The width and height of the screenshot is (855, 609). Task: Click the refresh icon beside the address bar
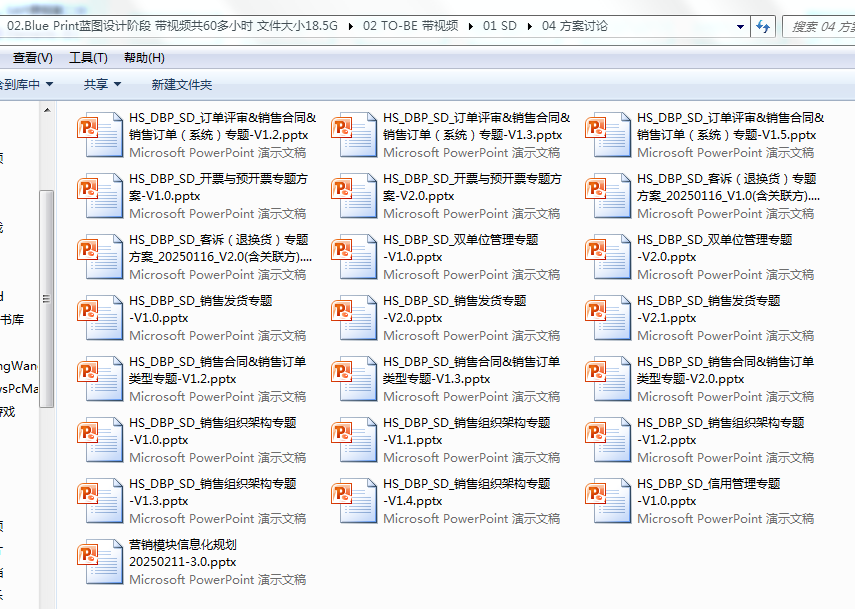tap(762, 26)
